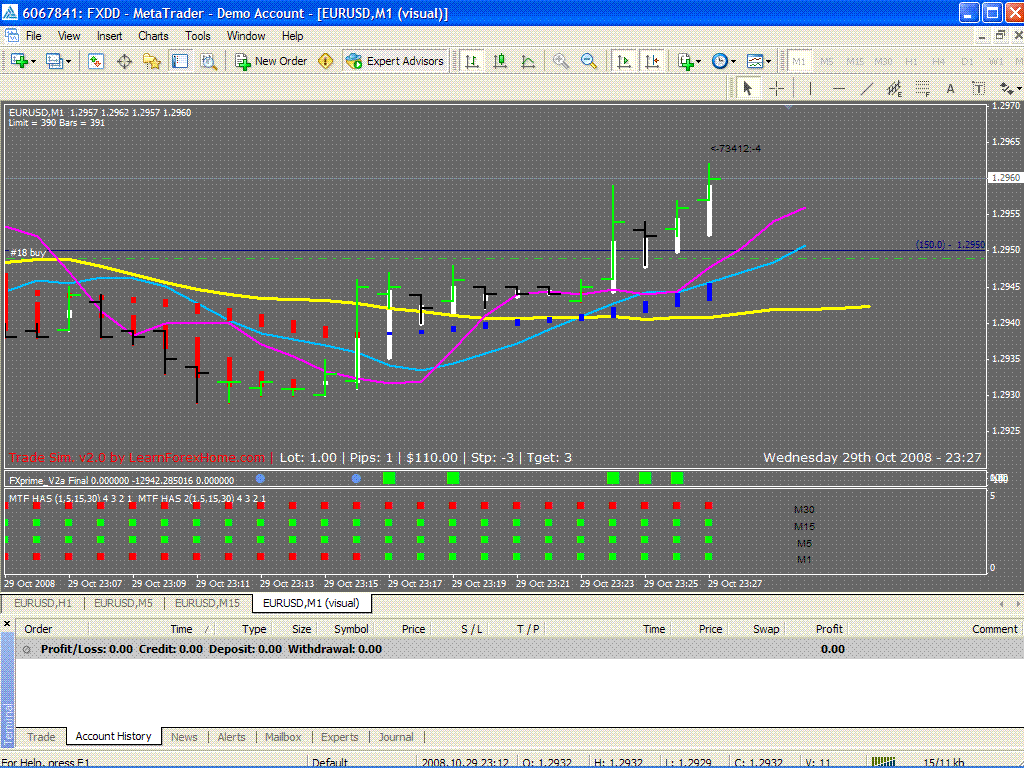Image resolution: width=1024 pixels, height=768 pixels.
Task: Select the Crosshair tool
Action: 776,88
